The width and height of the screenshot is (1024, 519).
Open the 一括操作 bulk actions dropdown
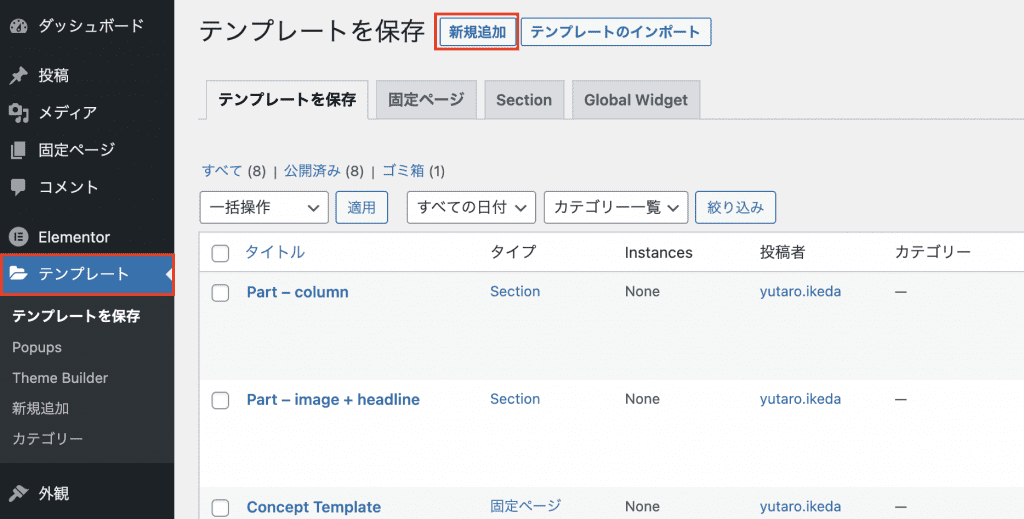pos(264,208)
